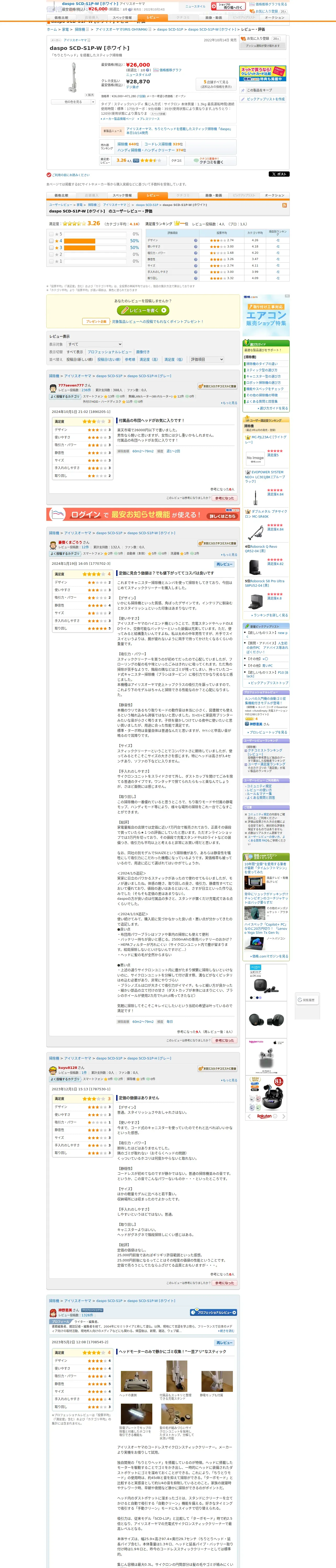Click the 3-star orange percentage bar
The image size is (336, 1568).
tap(79, 248)
